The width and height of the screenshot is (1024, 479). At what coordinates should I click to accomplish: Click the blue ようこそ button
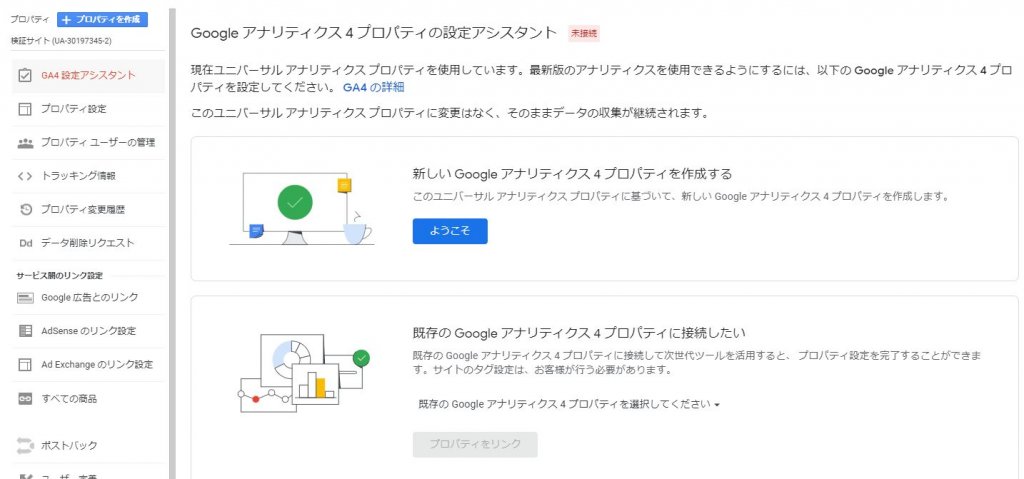[450, 231]
